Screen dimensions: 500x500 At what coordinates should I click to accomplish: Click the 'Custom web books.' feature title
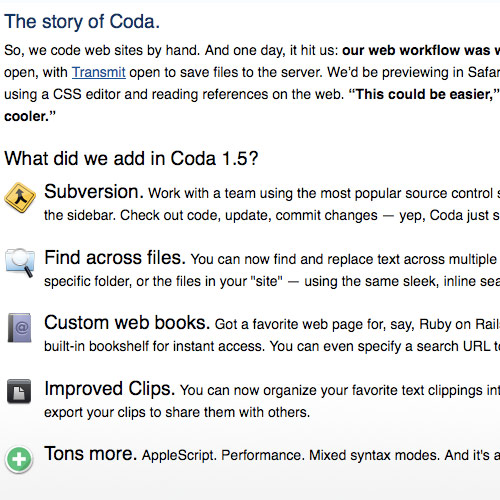tap(127, 323)
